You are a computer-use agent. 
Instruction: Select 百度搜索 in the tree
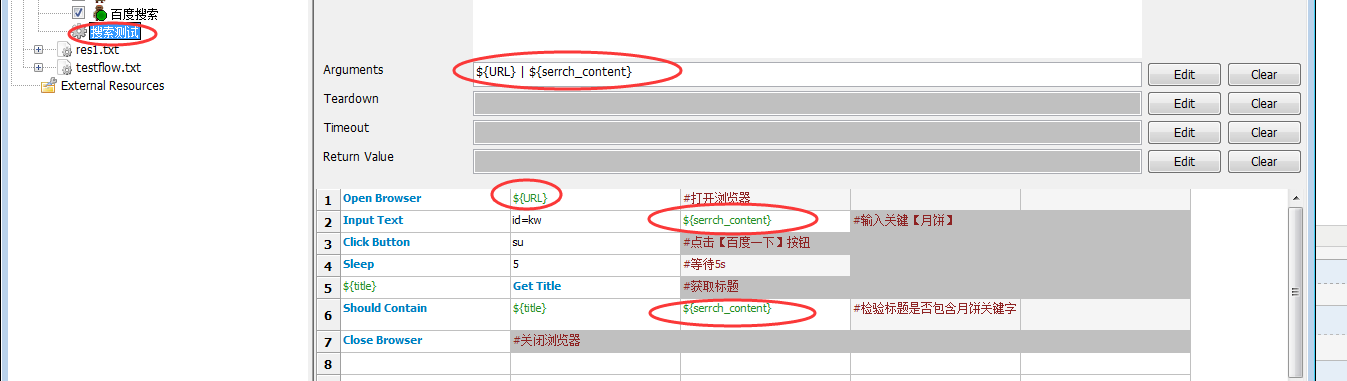[x=134, y=14]
